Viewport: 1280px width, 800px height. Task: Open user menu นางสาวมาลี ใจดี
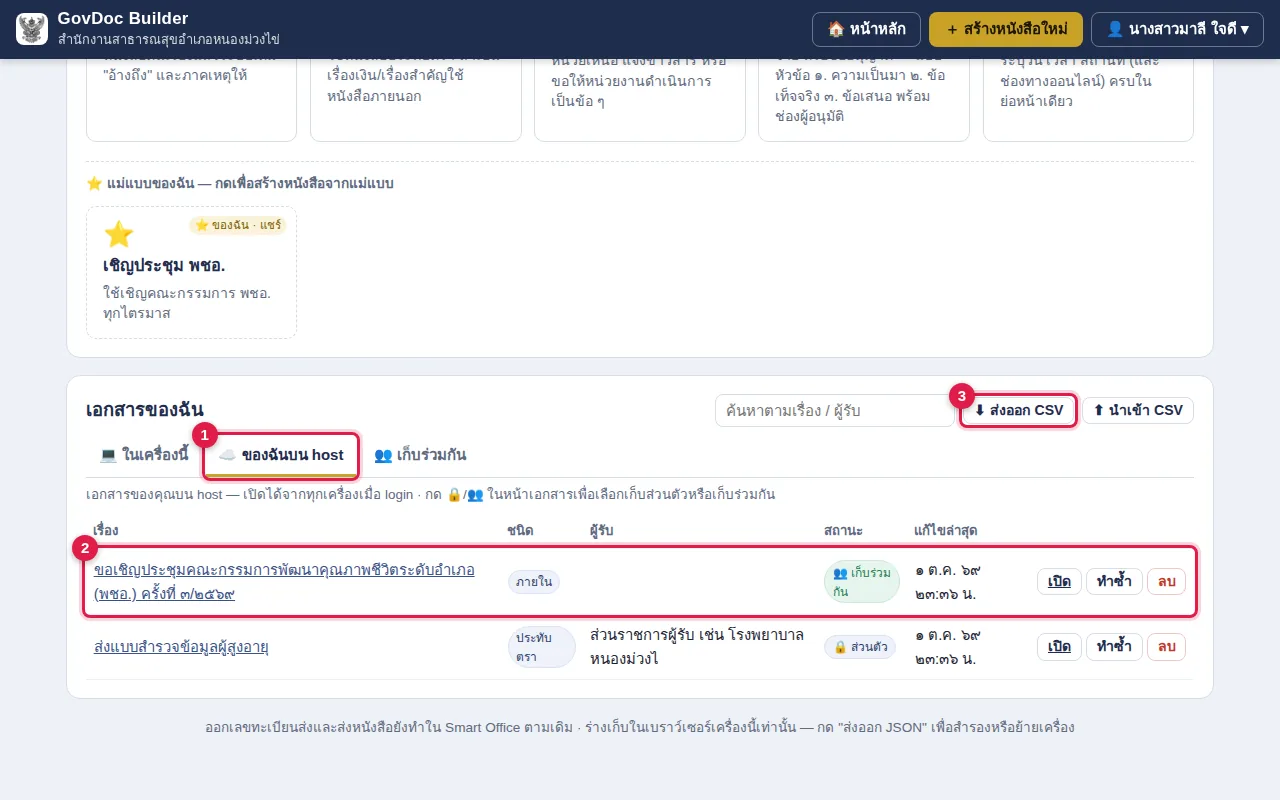coord(1177,29)
